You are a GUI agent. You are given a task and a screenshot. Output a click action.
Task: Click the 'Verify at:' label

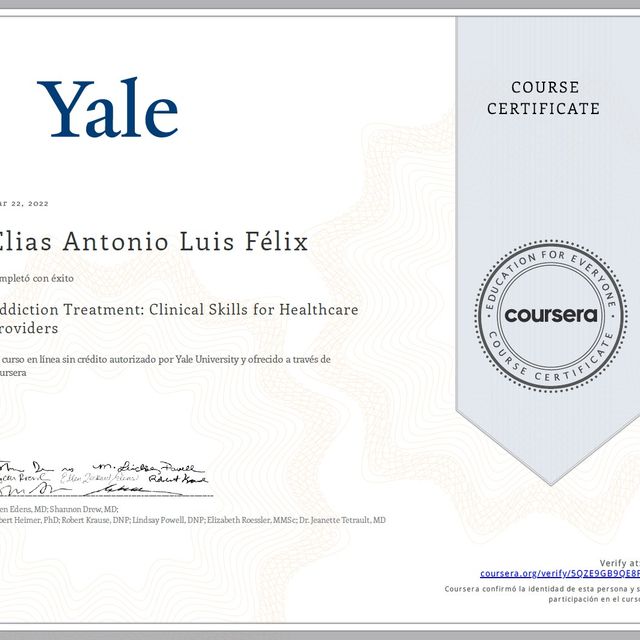point(620,563)
